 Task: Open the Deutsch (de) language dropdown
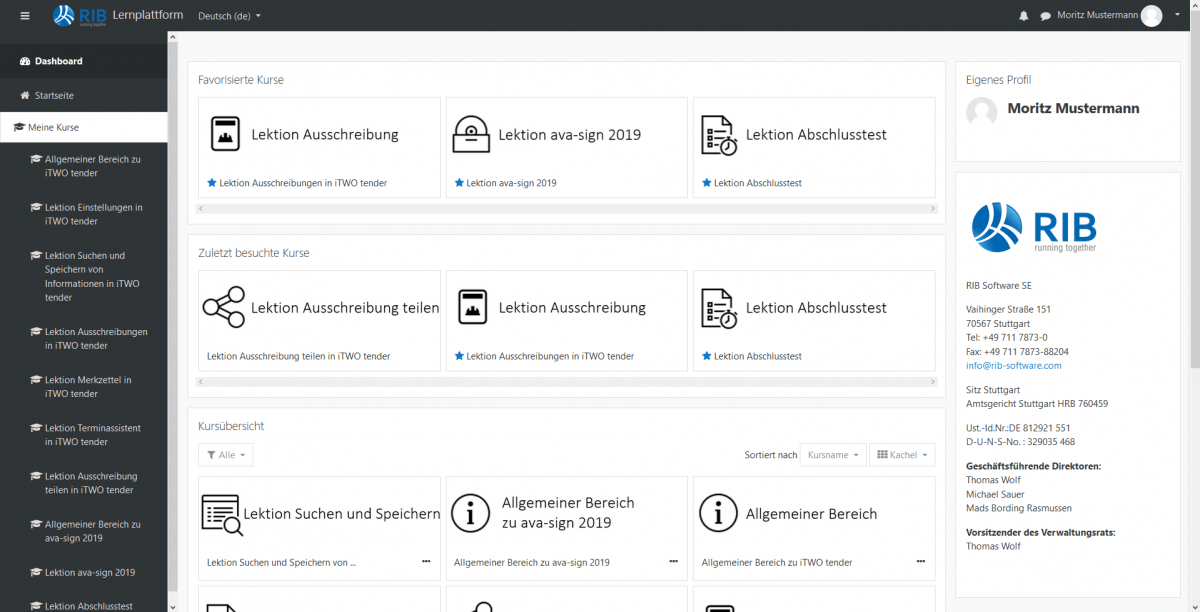click(x=229, y=16)
